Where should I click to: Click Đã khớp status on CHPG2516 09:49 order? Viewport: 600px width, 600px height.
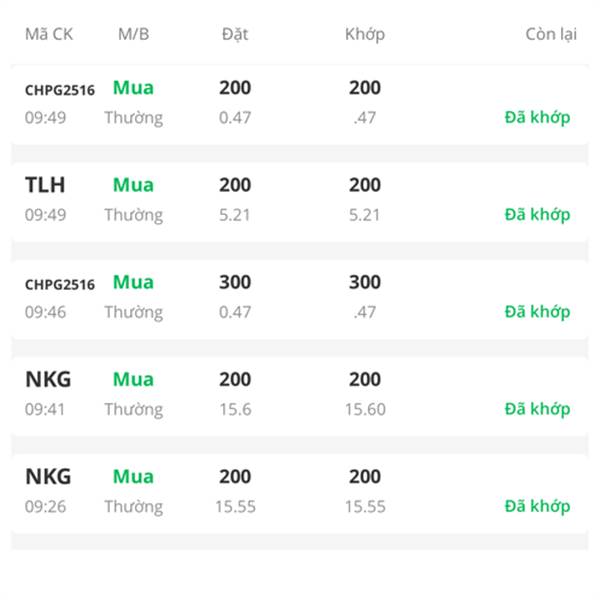click(537, 117)
